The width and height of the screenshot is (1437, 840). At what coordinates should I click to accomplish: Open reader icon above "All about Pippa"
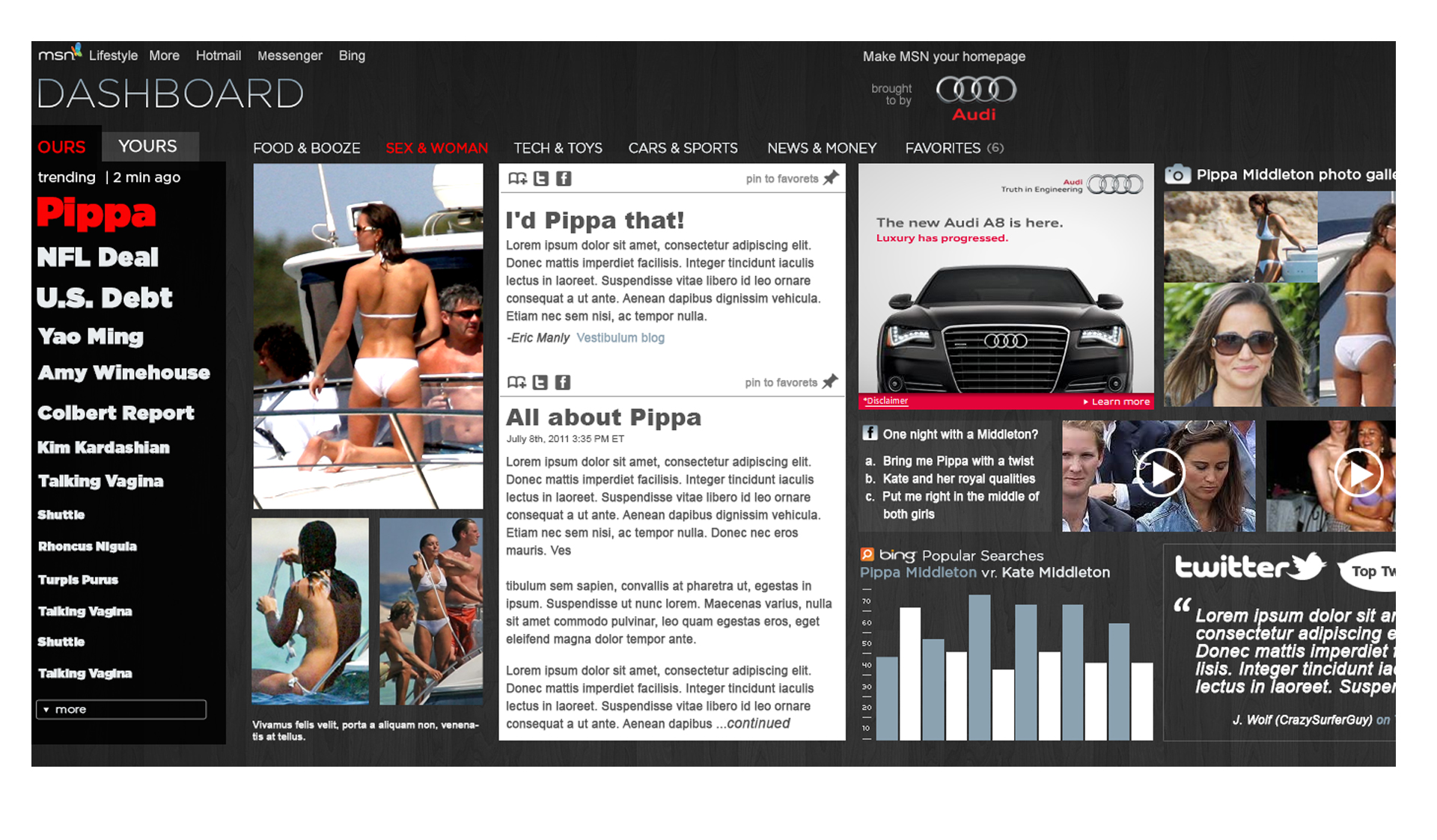click(516, 383)
